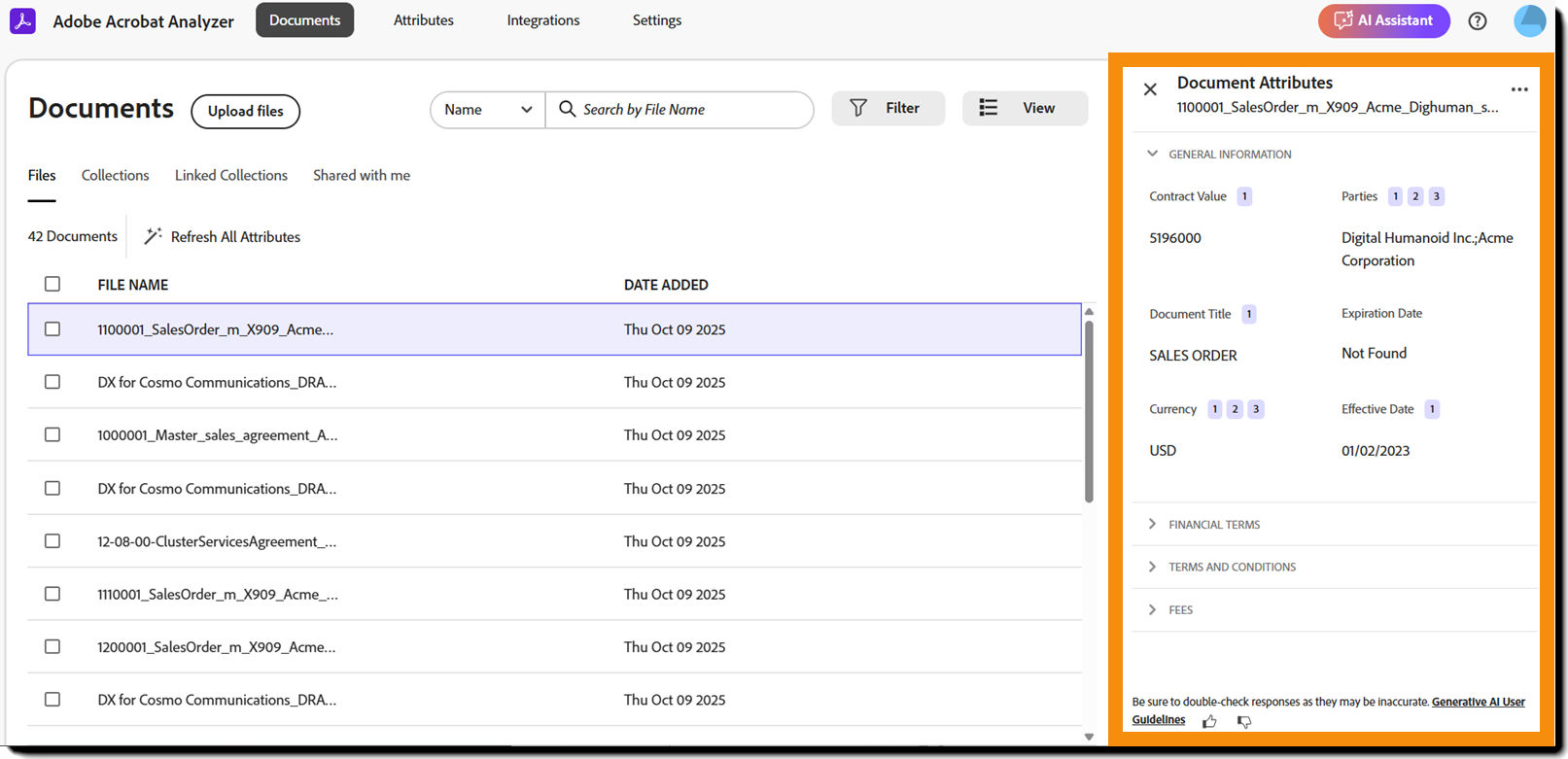Click the Adobe Acrobat Analyzer logo icon

click(x=22, y=20)
